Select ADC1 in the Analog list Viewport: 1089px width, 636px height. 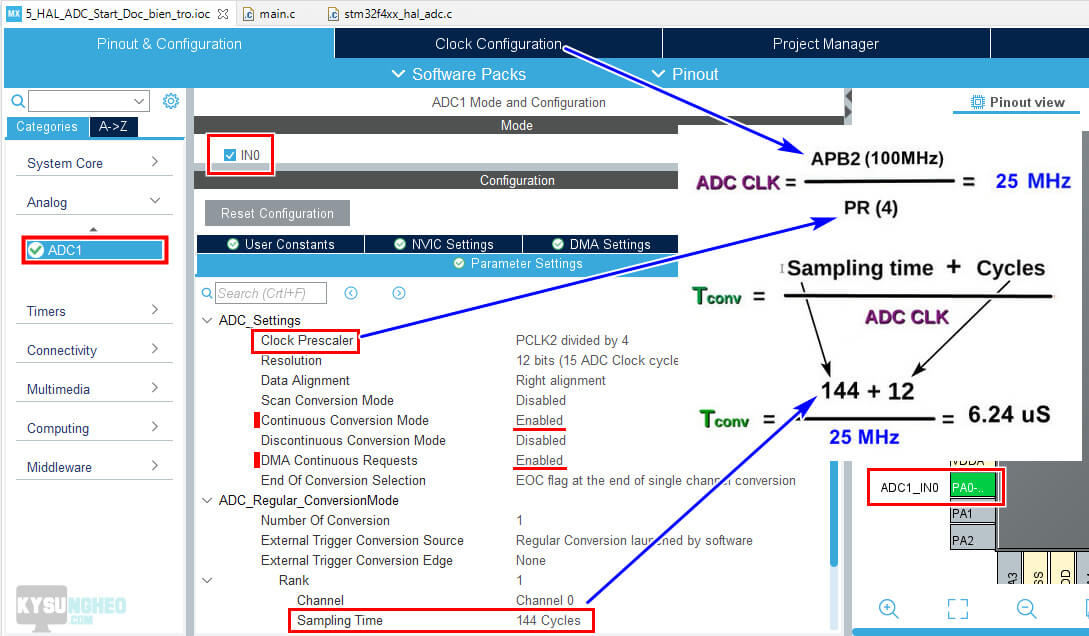tap(95, 250)
